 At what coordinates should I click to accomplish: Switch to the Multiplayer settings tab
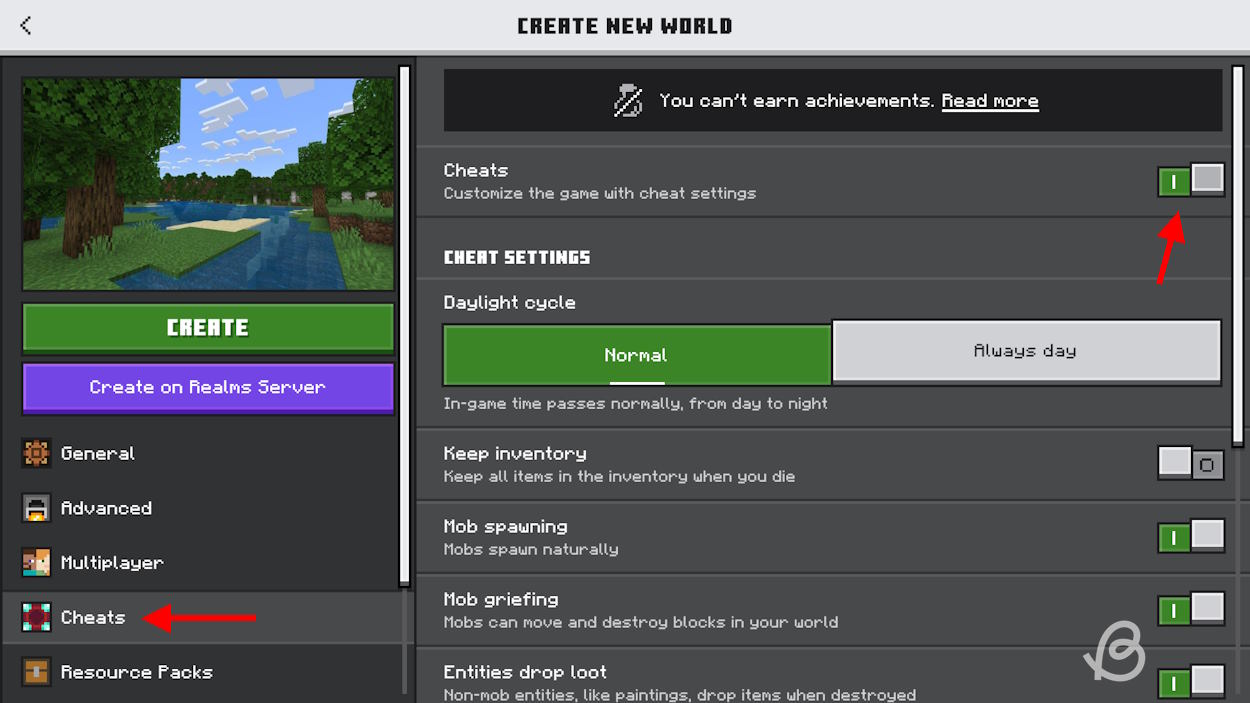click(x=112, y=562)
